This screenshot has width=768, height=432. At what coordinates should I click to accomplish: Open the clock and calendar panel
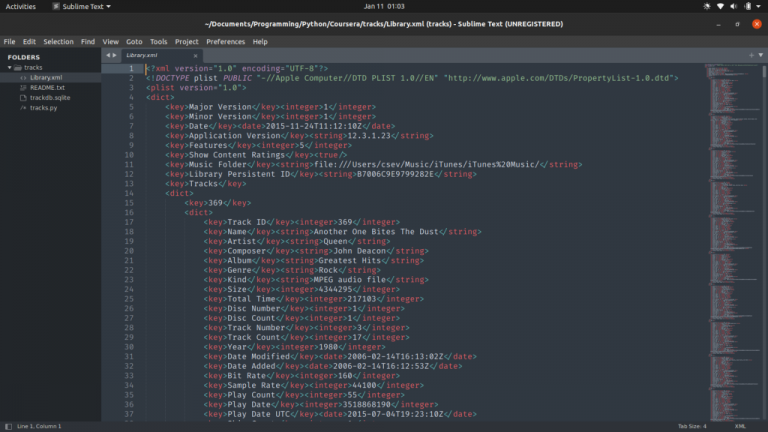pyautogui.click(x=384, y=6)
